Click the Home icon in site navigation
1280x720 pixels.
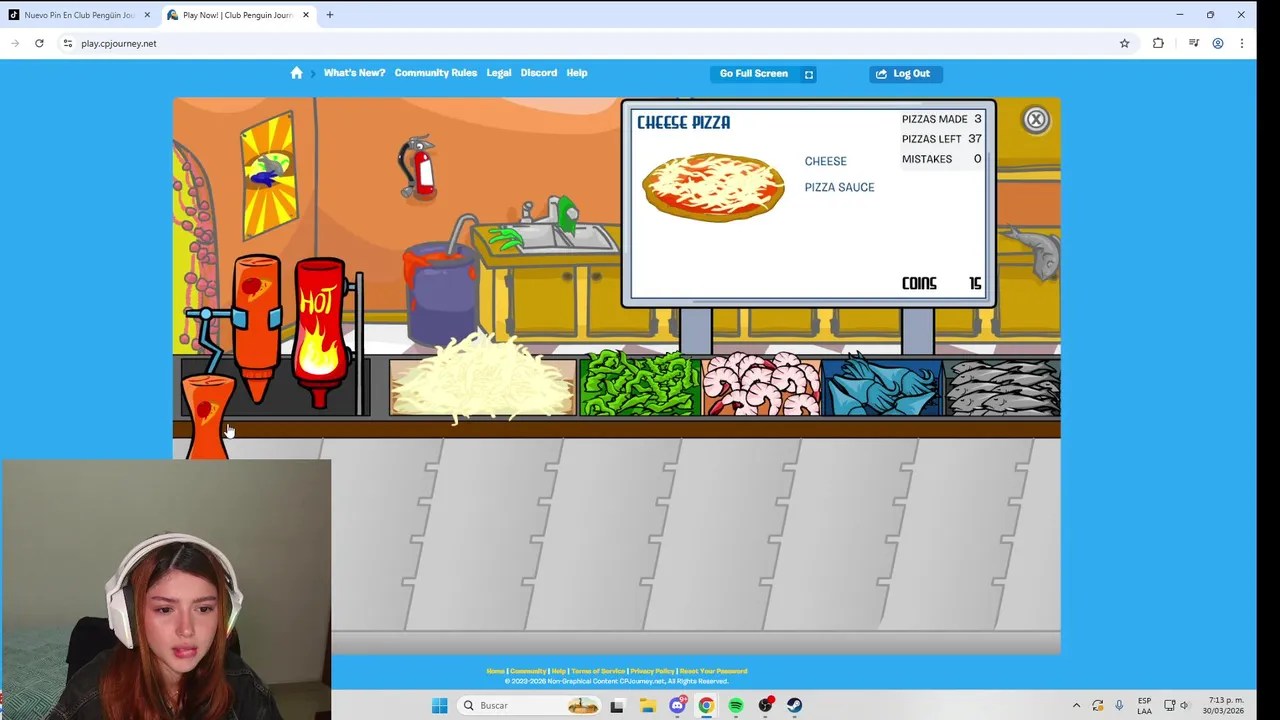[296, 73]
